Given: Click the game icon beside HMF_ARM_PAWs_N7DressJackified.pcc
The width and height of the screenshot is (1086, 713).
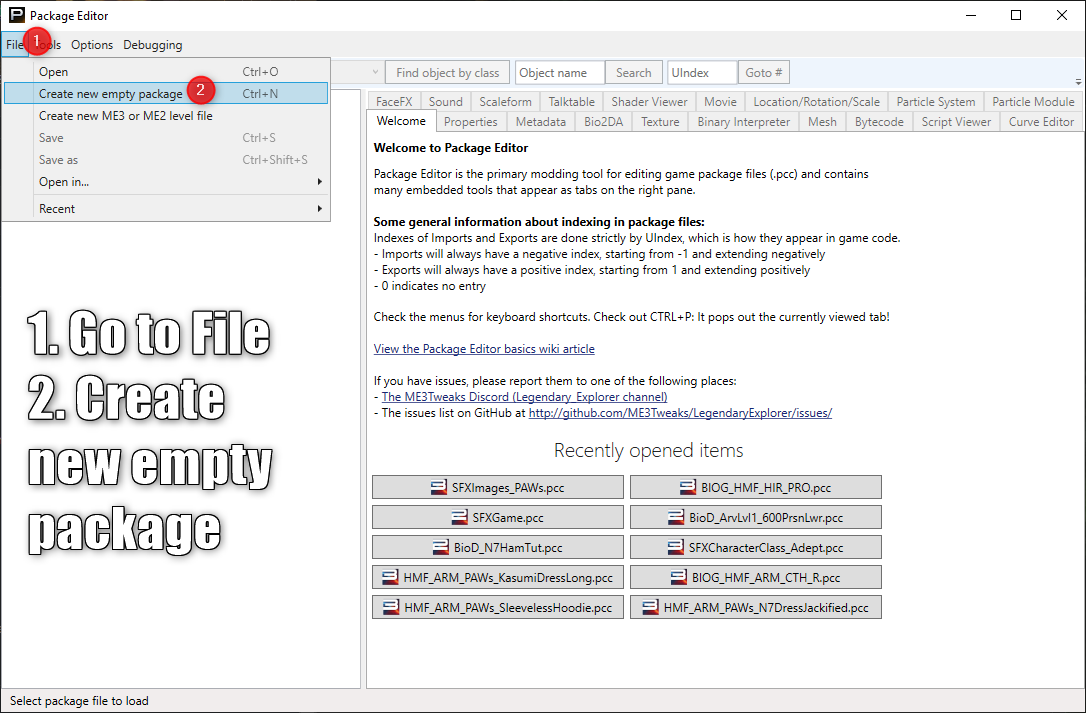Looking at the screenshot, I should tap(650, 607).
